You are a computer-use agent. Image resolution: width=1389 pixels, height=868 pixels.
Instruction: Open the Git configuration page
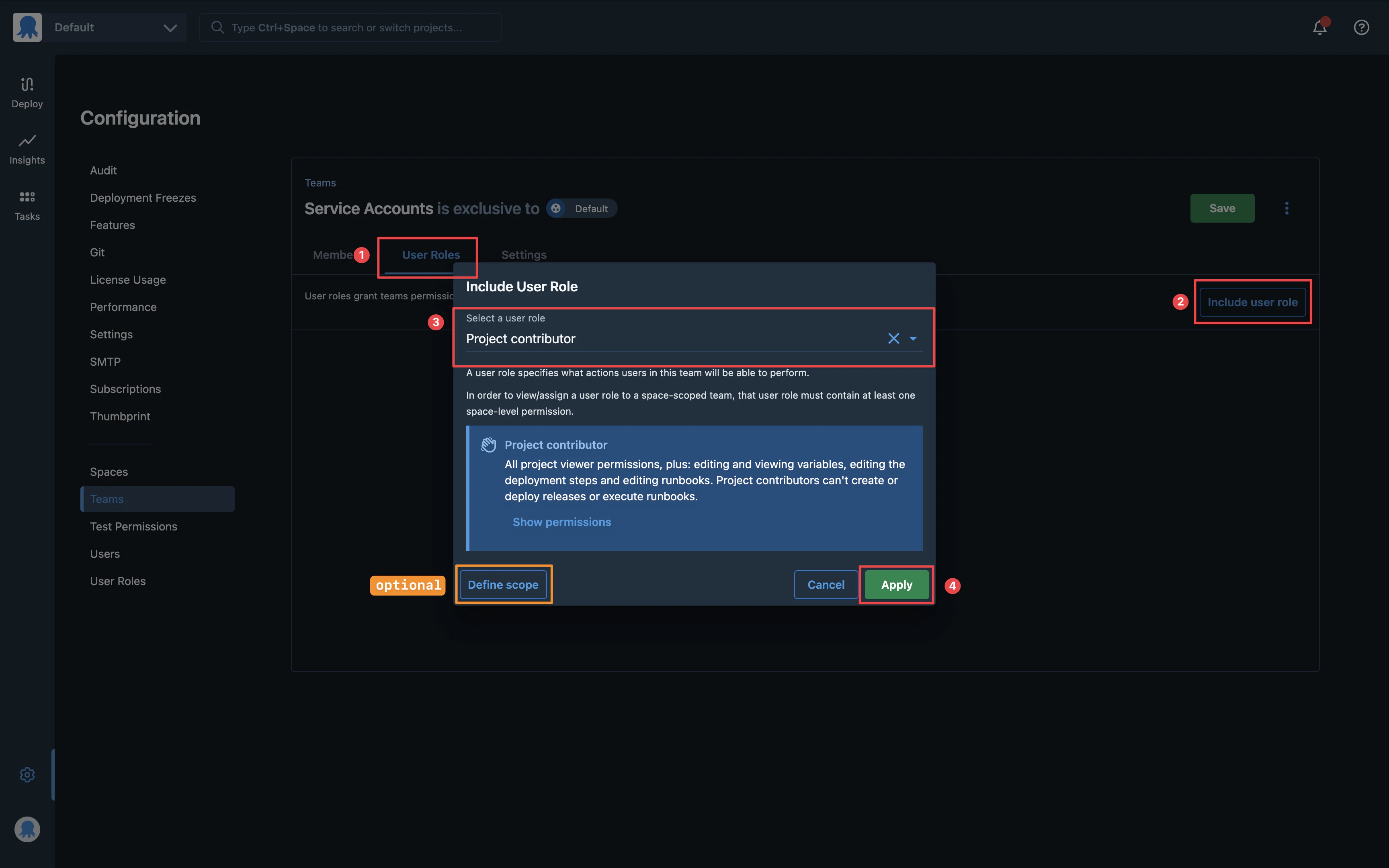[x=97, y=252]
